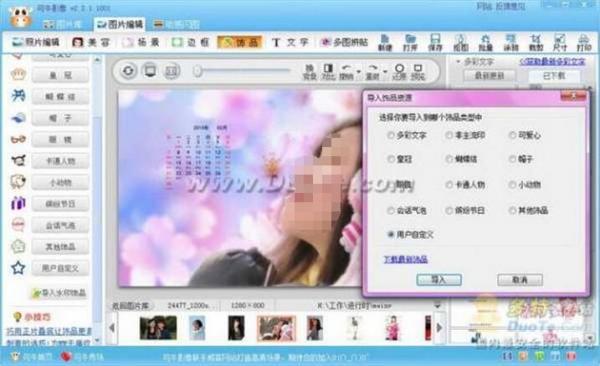Viewport: 600px width, 366px height.
Task: Click the blue hat (帽子) icon
Action: (x=18, y=118)
